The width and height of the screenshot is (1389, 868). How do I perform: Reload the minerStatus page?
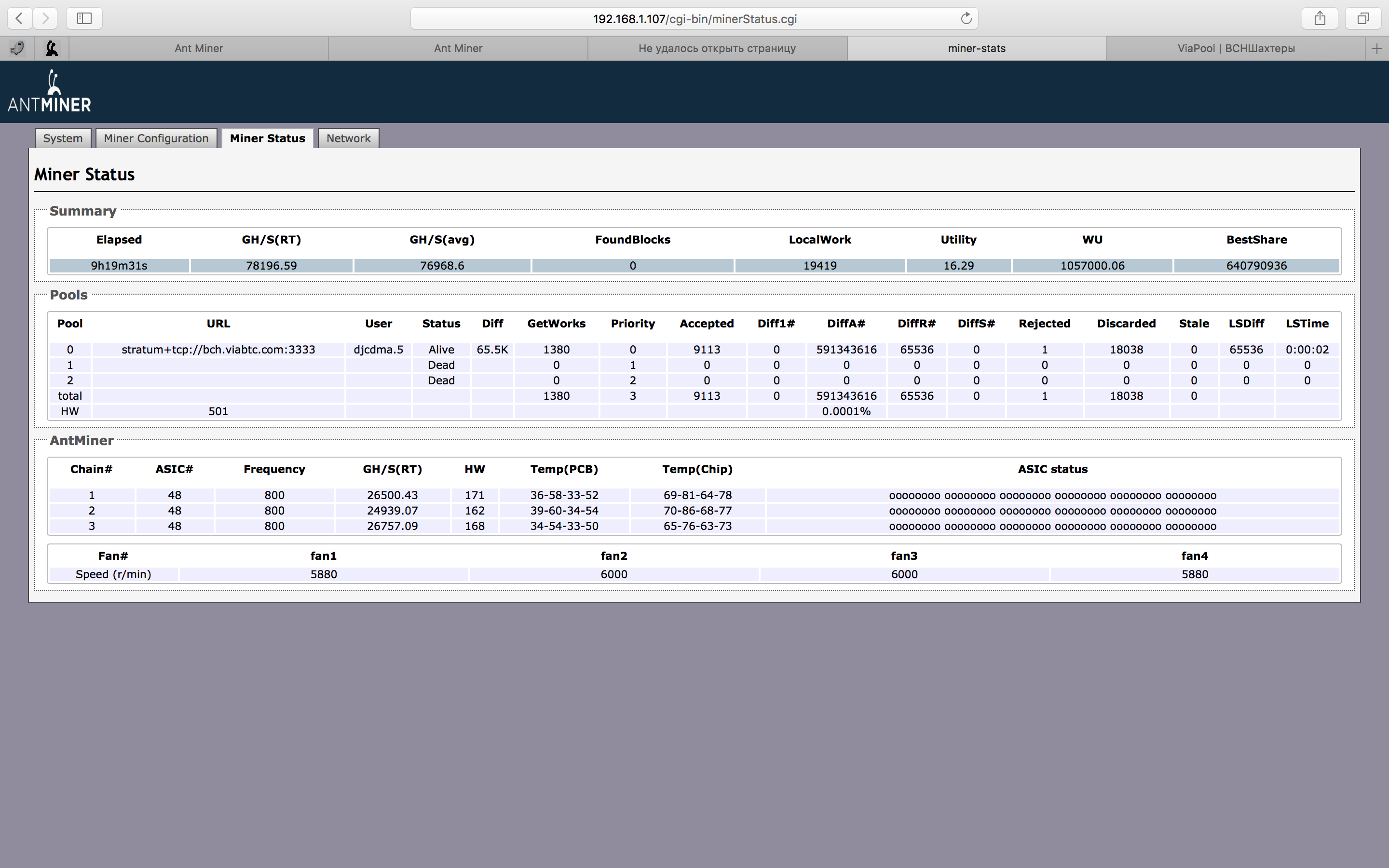click(966, 18)
